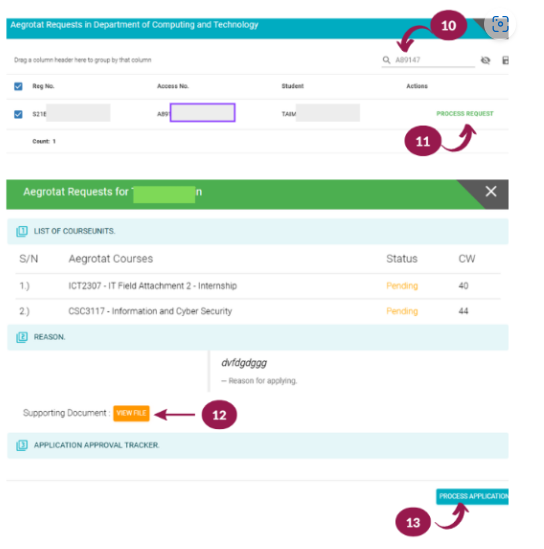Uncheck the S21B student row checkbox
544x549 pixels.
pyautogui.click(x=18, y=114)
